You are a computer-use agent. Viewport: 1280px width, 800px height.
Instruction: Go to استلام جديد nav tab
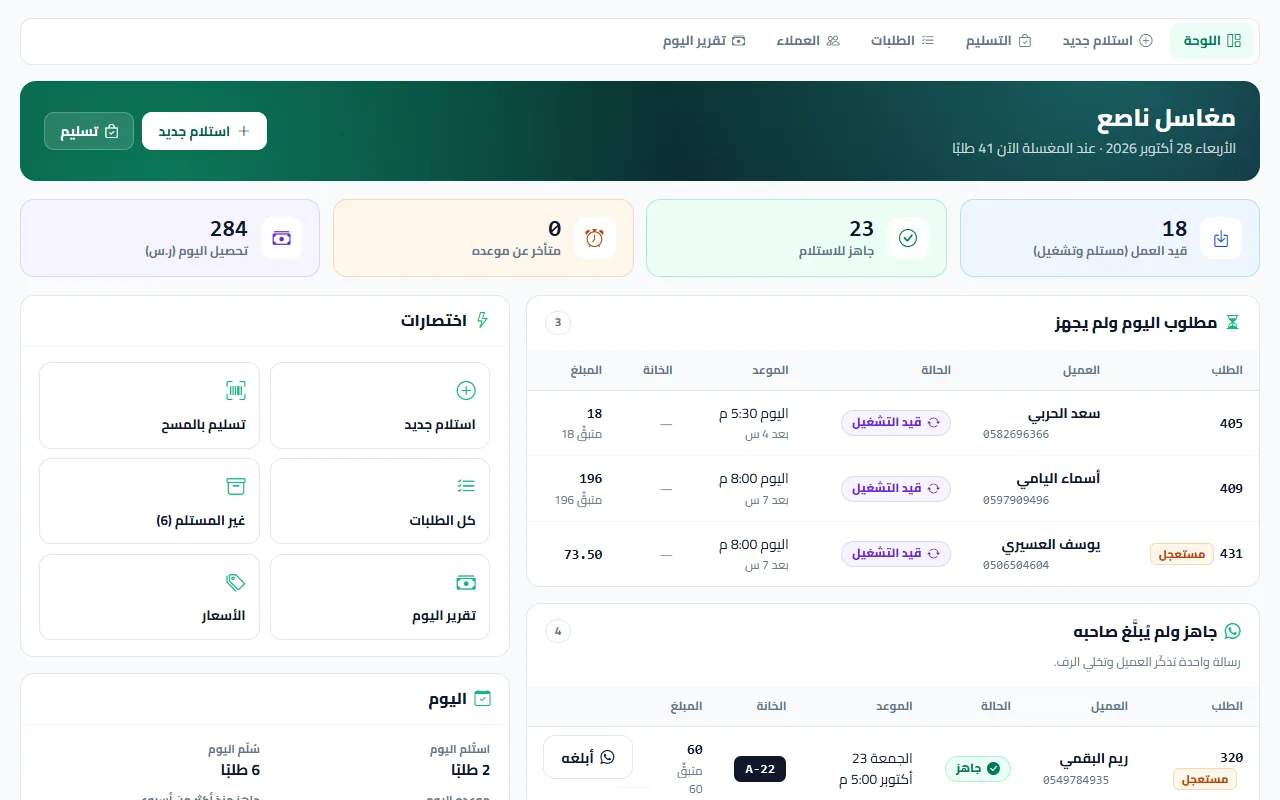[1107, 41]
